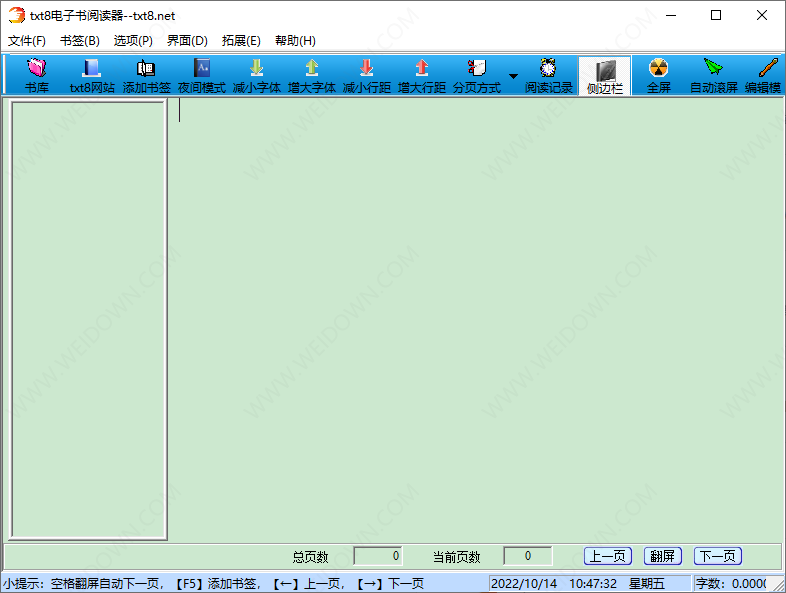The image size is (786, 593).
Task: Start 自动滚屏 auto scroll
Action: tap(714, 75)
